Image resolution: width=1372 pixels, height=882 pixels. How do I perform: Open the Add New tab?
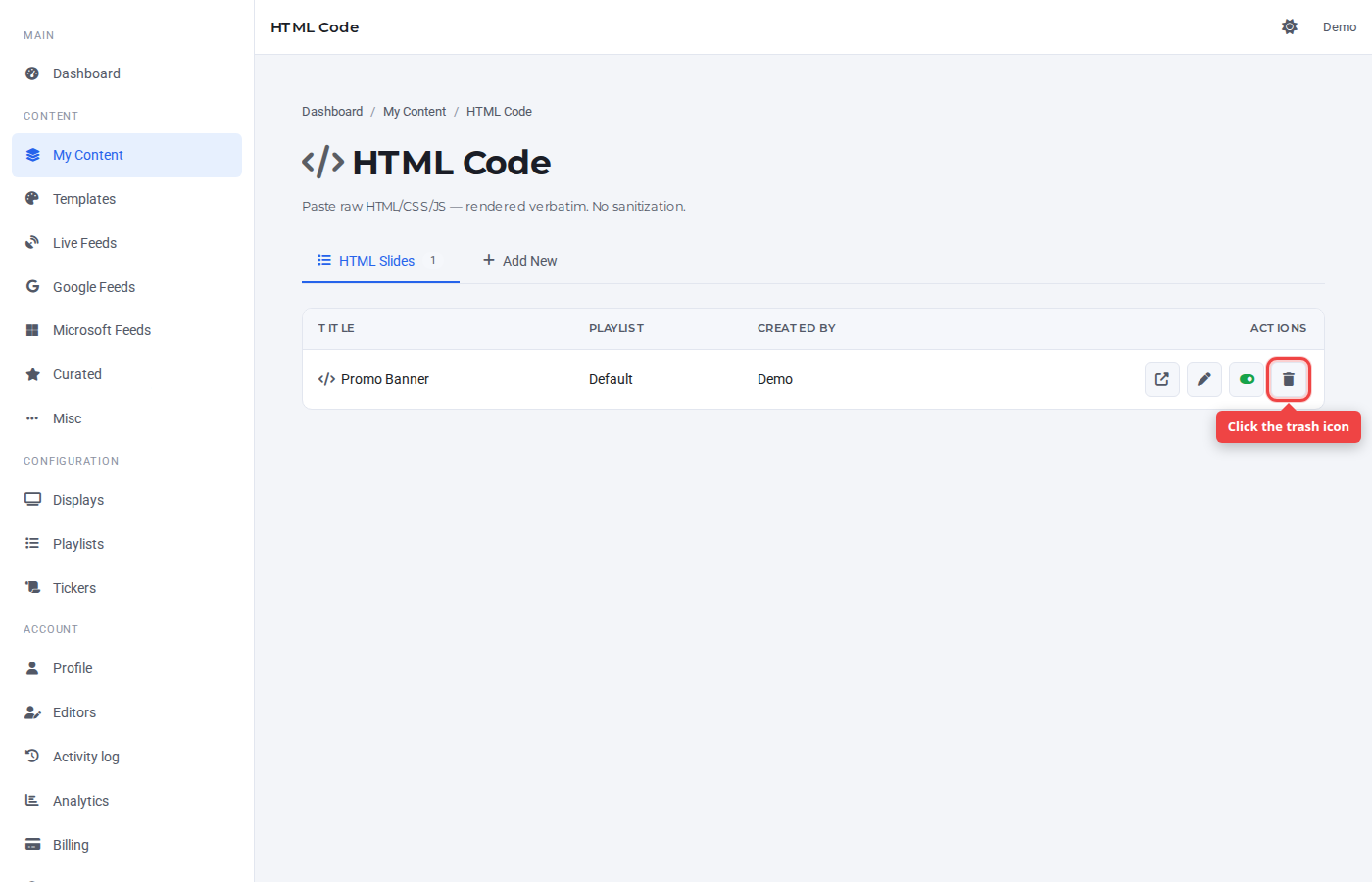519,261
